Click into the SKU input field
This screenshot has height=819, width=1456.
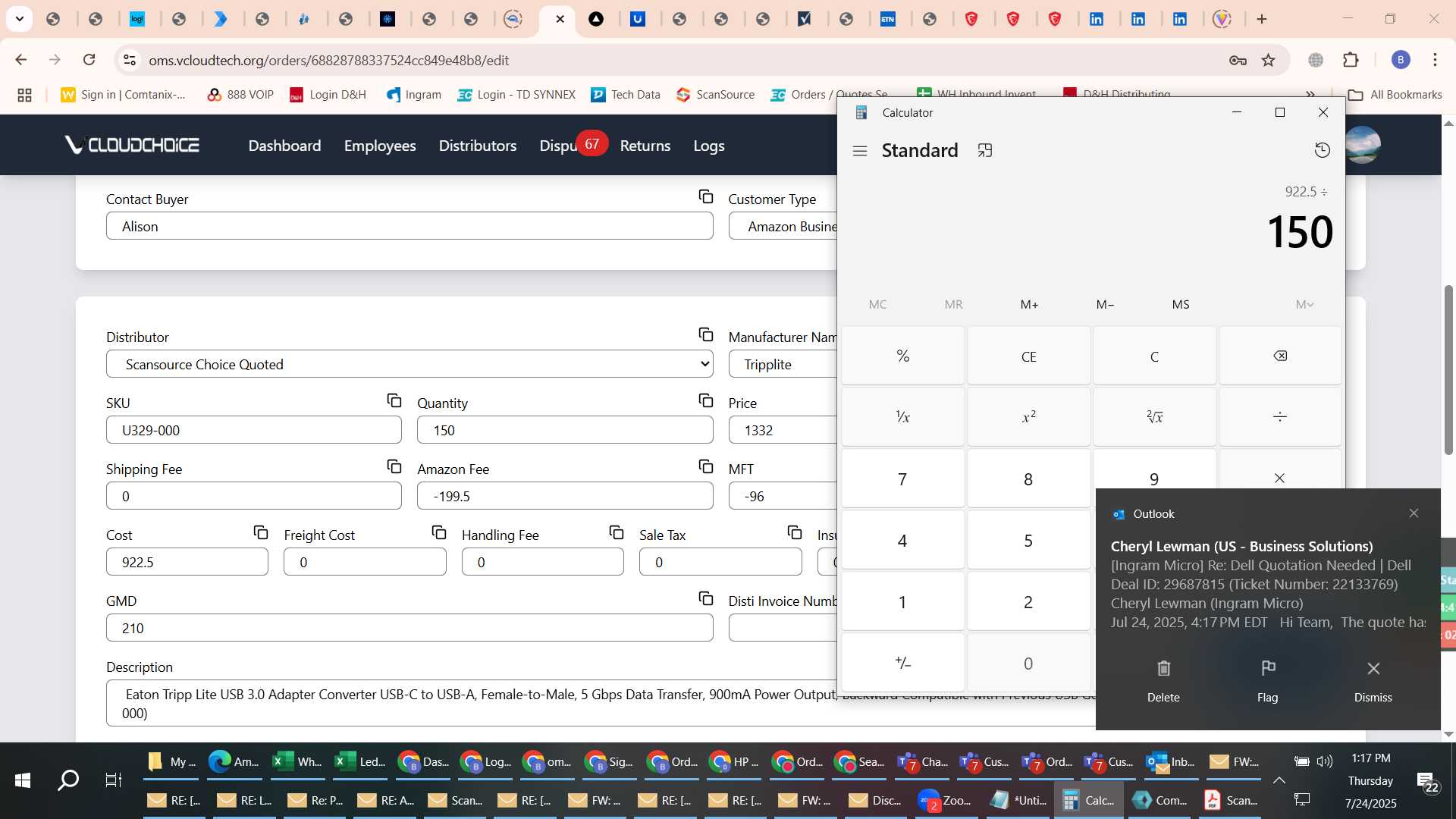pyautogui.click(x=254, y=430)
